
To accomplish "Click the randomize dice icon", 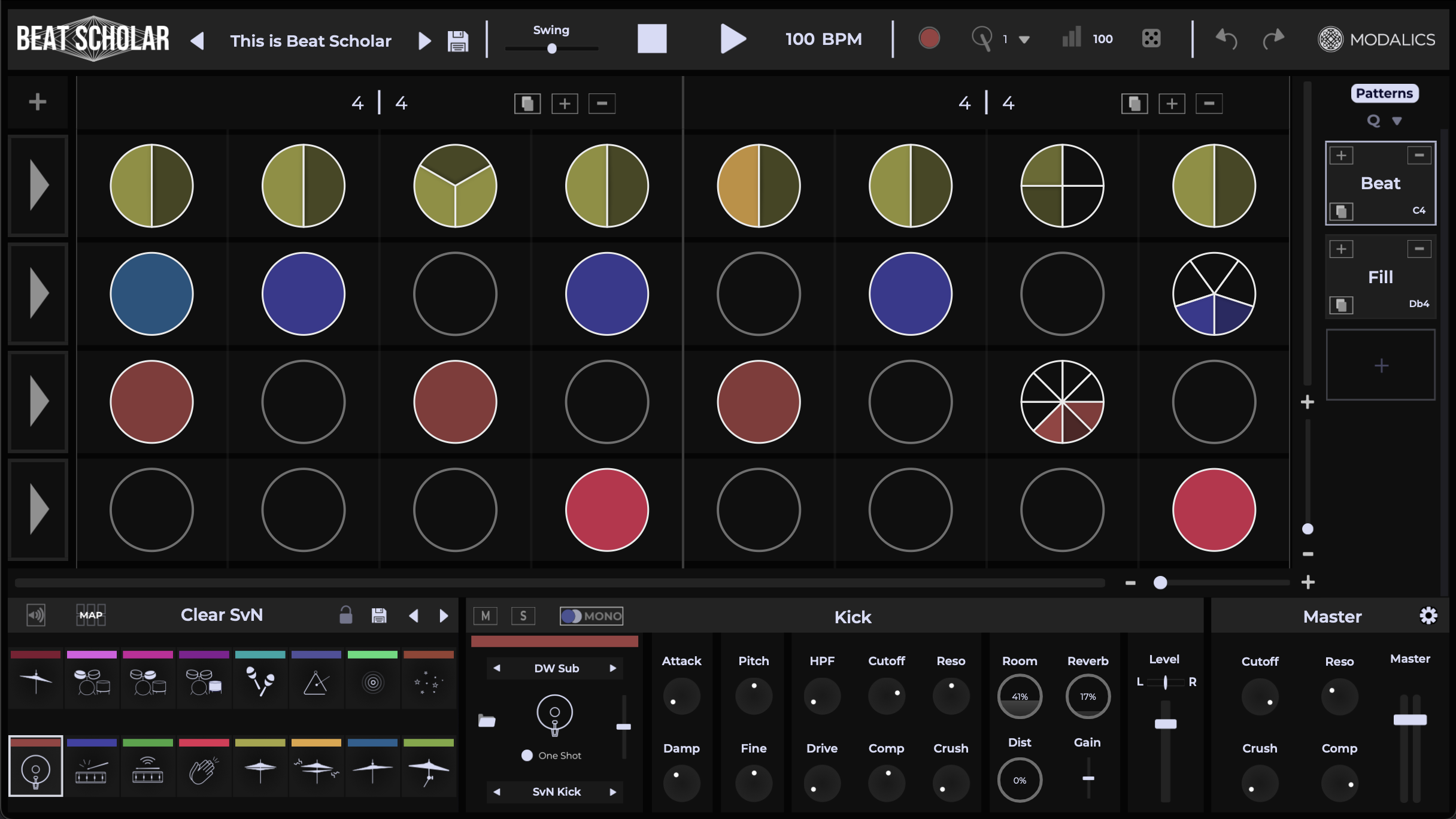I will coord(1151,39).
